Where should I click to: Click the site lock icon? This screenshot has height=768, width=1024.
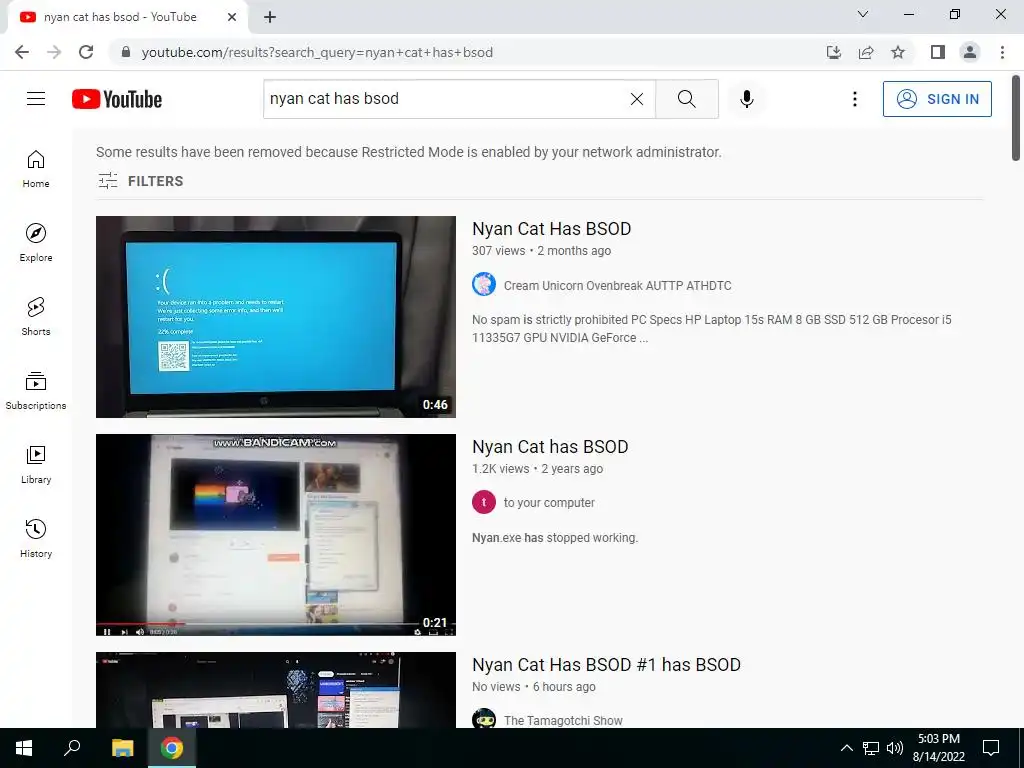pyautogui.click(x=126, y=52)
